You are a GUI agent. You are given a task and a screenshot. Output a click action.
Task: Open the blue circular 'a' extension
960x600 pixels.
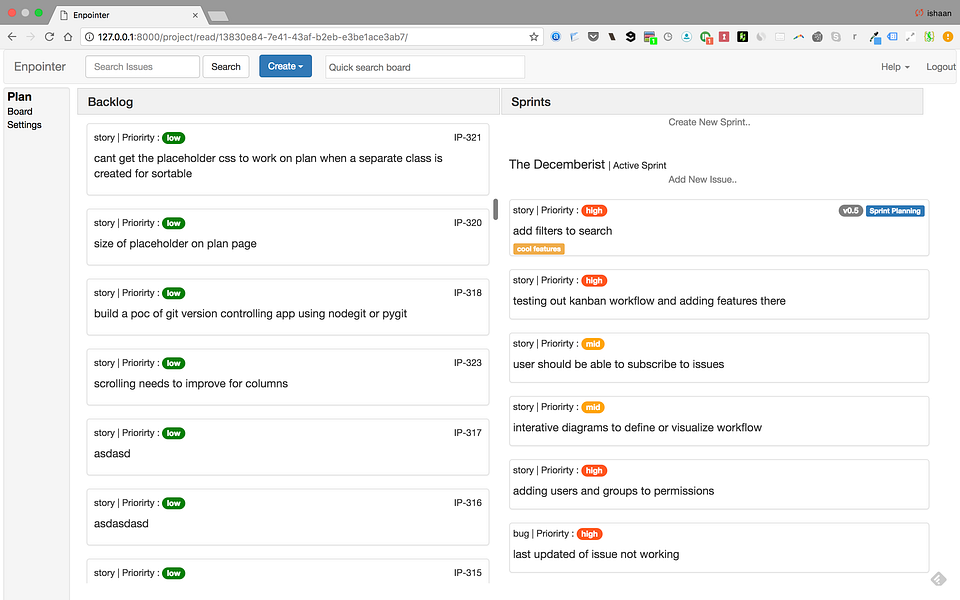(556, 37)
